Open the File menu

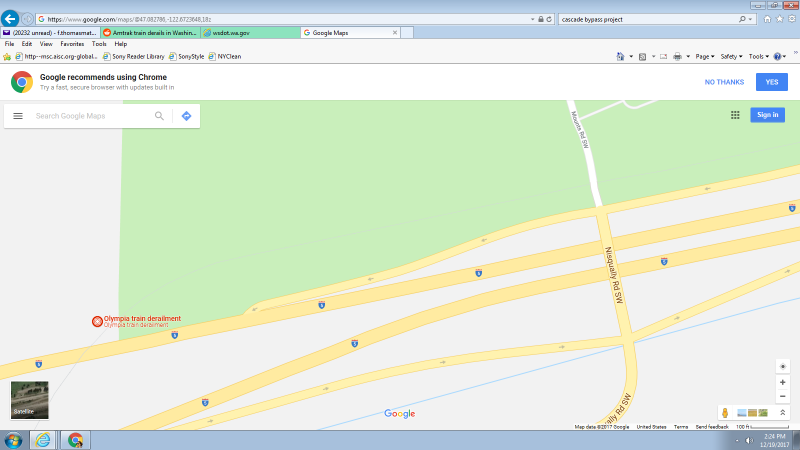pyautogui.click(x=9, y=44)
